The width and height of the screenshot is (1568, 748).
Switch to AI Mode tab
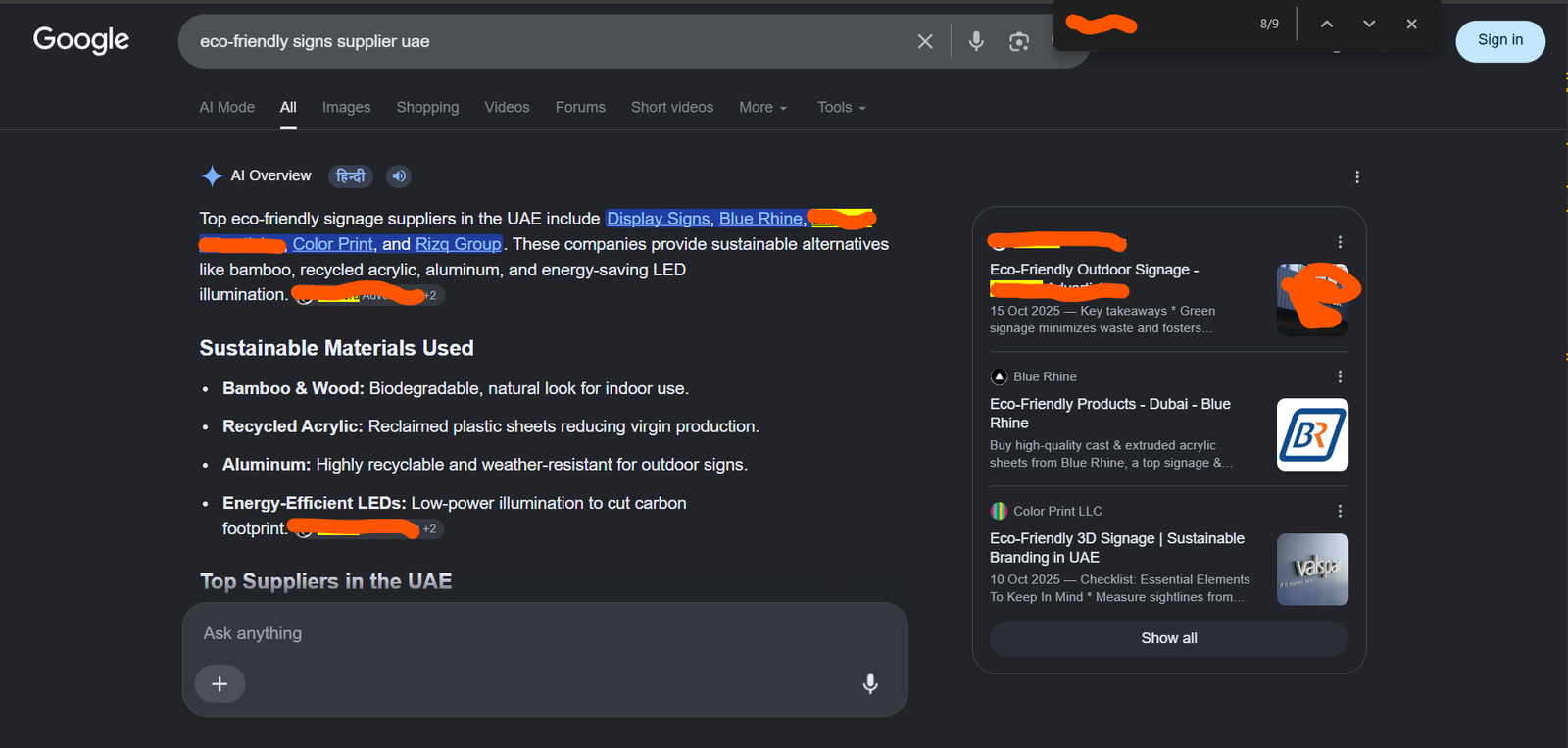tap(226, 107)
